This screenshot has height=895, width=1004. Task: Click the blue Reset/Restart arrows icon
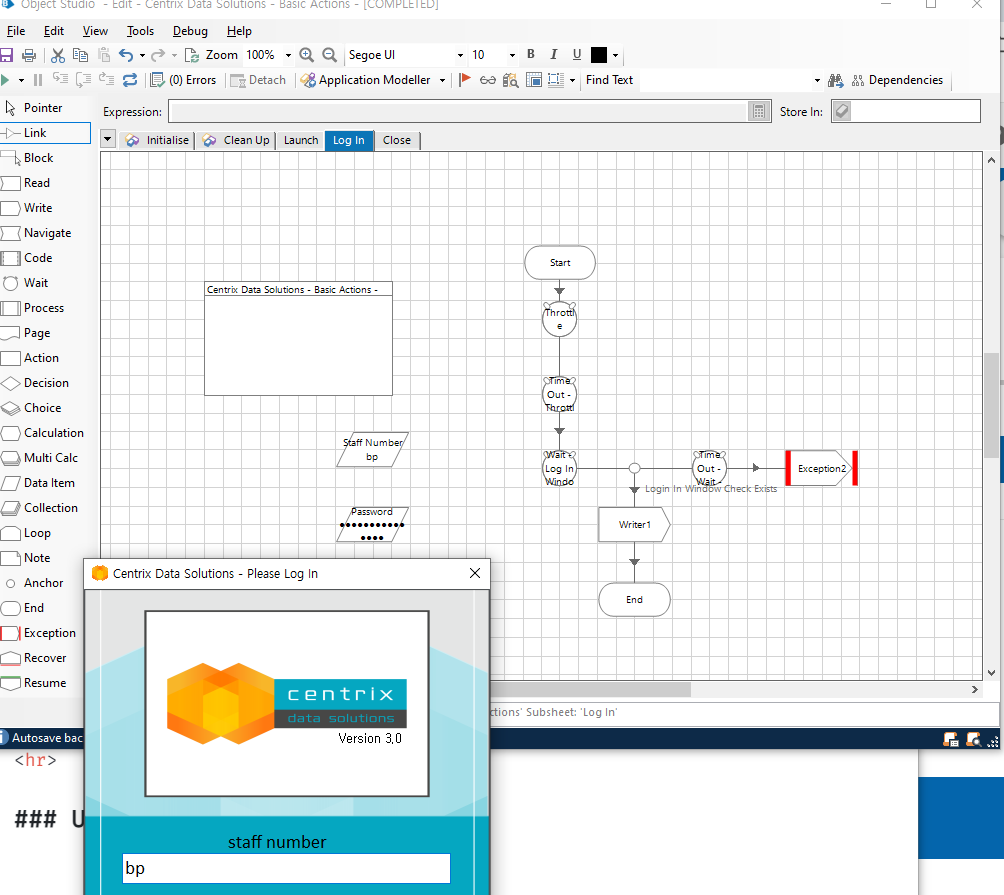(x=130, y=80)
